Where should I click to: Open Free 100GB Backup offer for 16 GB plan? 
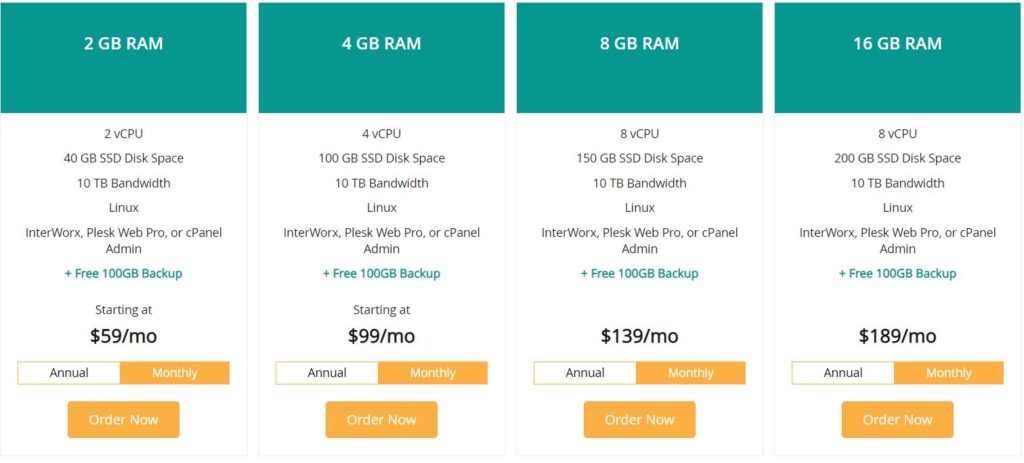point(897,274)
